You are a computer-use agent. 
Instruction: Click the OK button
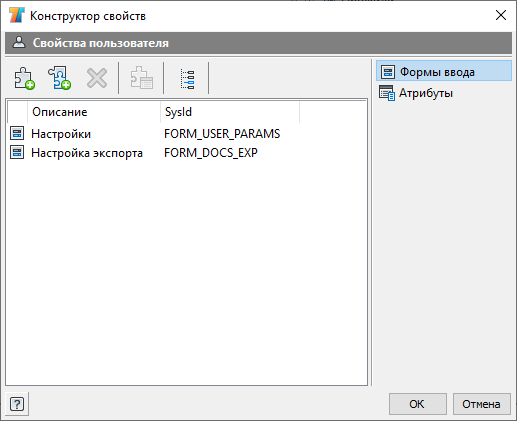[418, 404]
